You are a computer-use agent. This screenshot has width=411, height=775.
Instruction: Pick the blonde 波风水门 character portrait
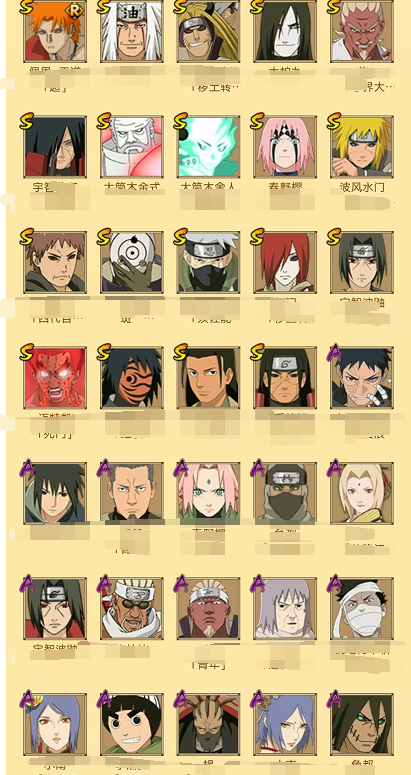(x=362, y=147)
